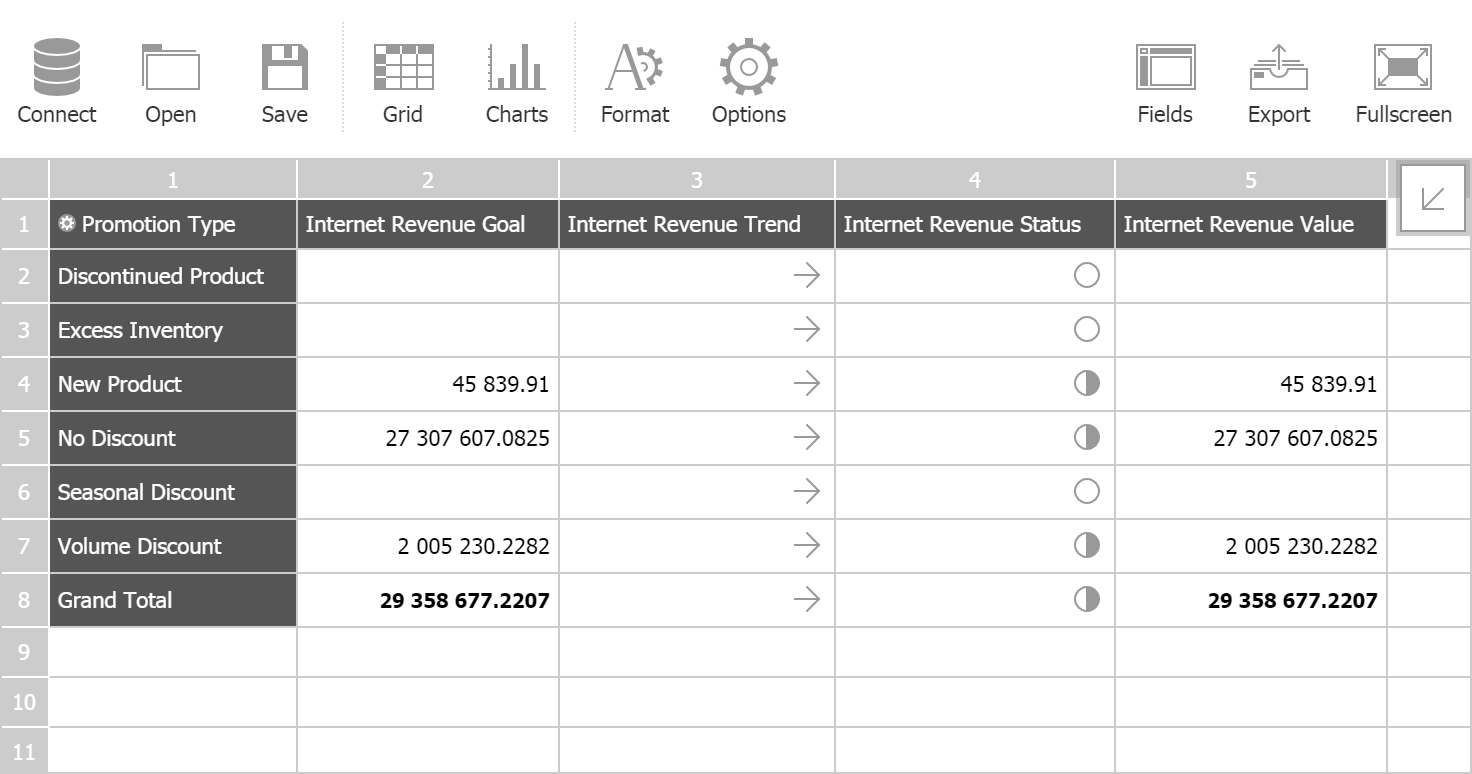Click the Internet Revenue Status header cell
Image resolution: width=1472 pixels, height=774 pixels.
coord(973,224)
